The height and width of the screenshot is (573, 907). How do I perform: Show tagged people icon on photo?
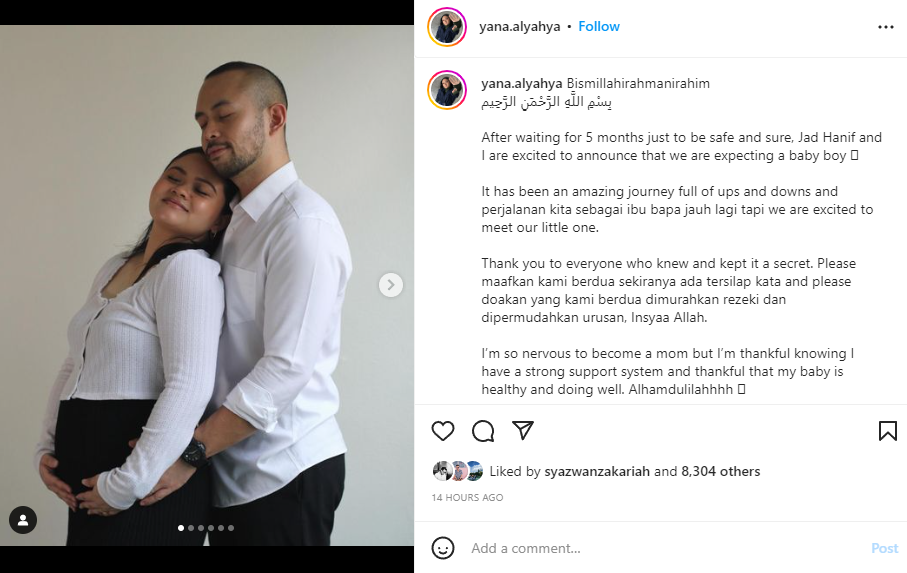pyautogui.click(x=23, y=520)
